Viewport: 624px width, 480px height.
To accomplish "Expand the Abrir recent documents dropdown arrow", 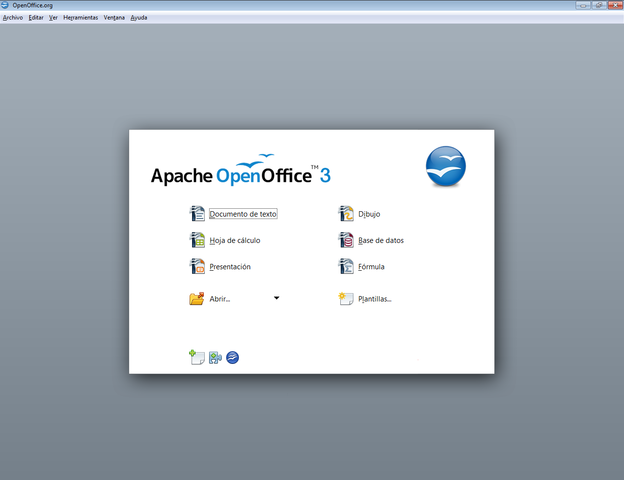I will 277,298.
